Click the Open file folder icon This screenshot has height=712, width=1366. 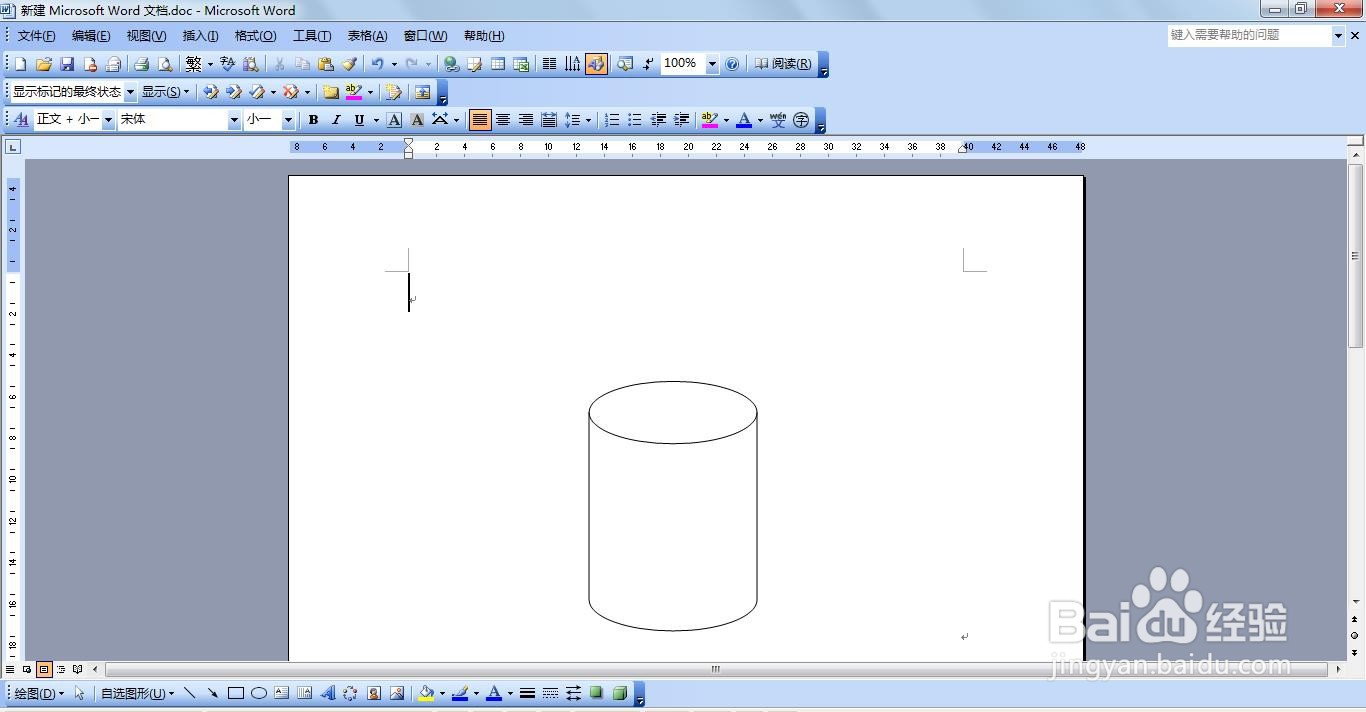43,64
